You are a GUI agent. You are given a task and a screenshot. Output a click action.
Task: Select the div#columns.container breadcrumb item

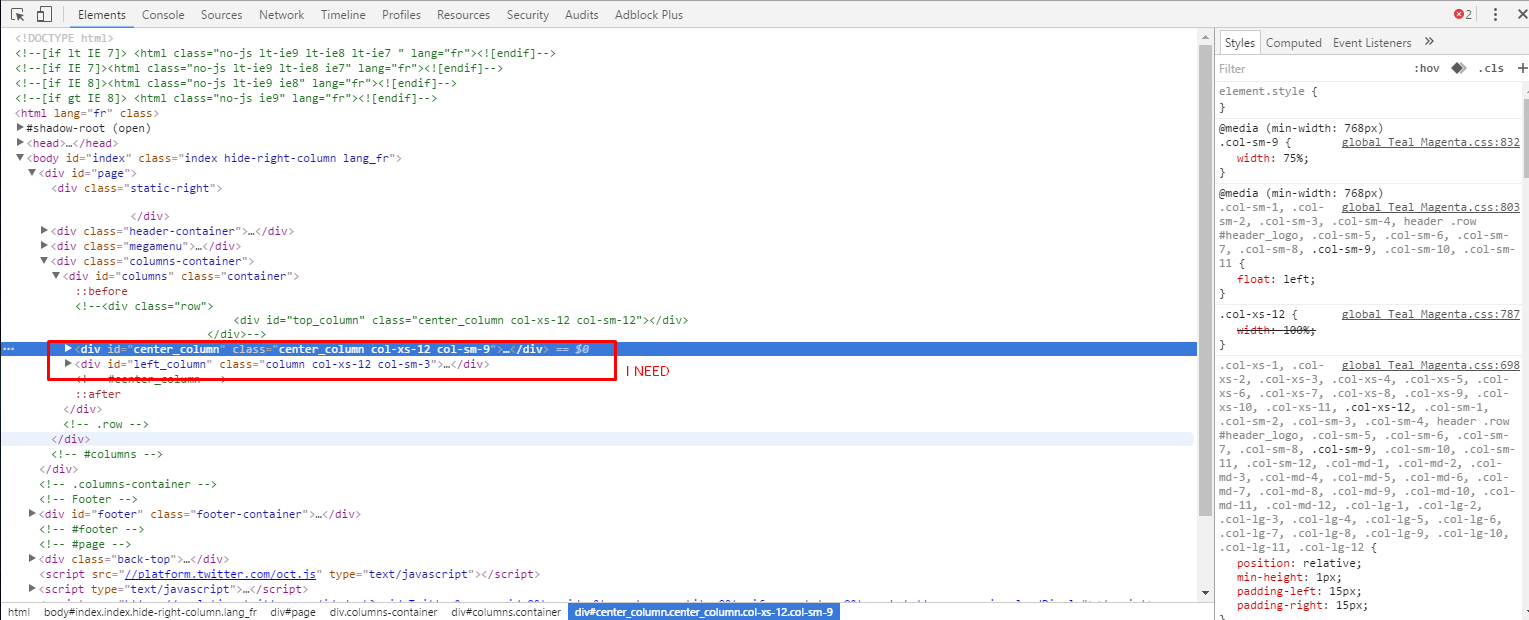[x=506, y=612]
